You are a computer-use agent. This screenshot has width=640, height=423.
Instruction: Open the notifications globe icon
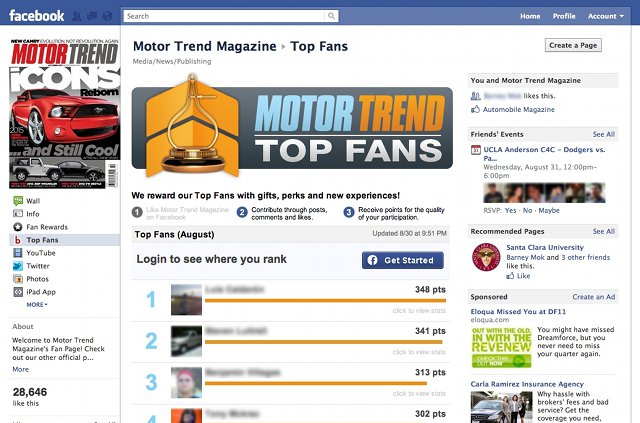coord(107,16)
